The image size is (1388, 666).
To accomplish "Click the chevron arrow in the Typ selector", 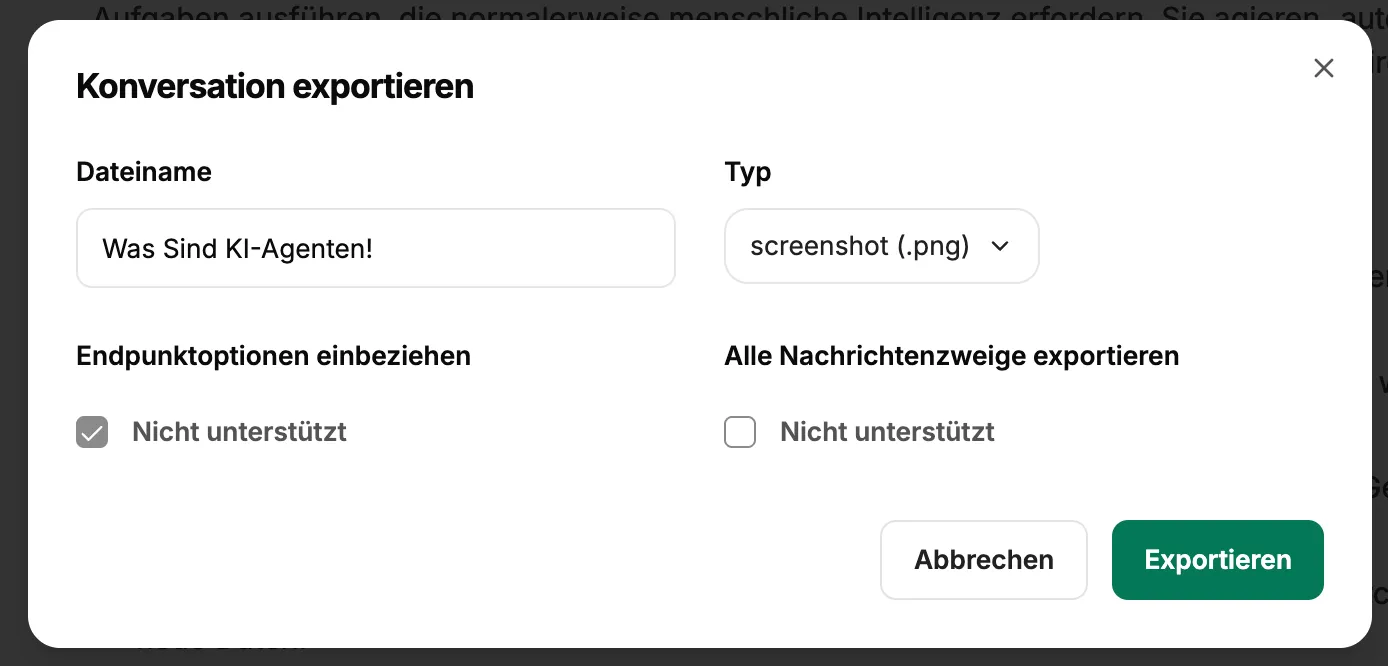I will (x=999, y=247).
